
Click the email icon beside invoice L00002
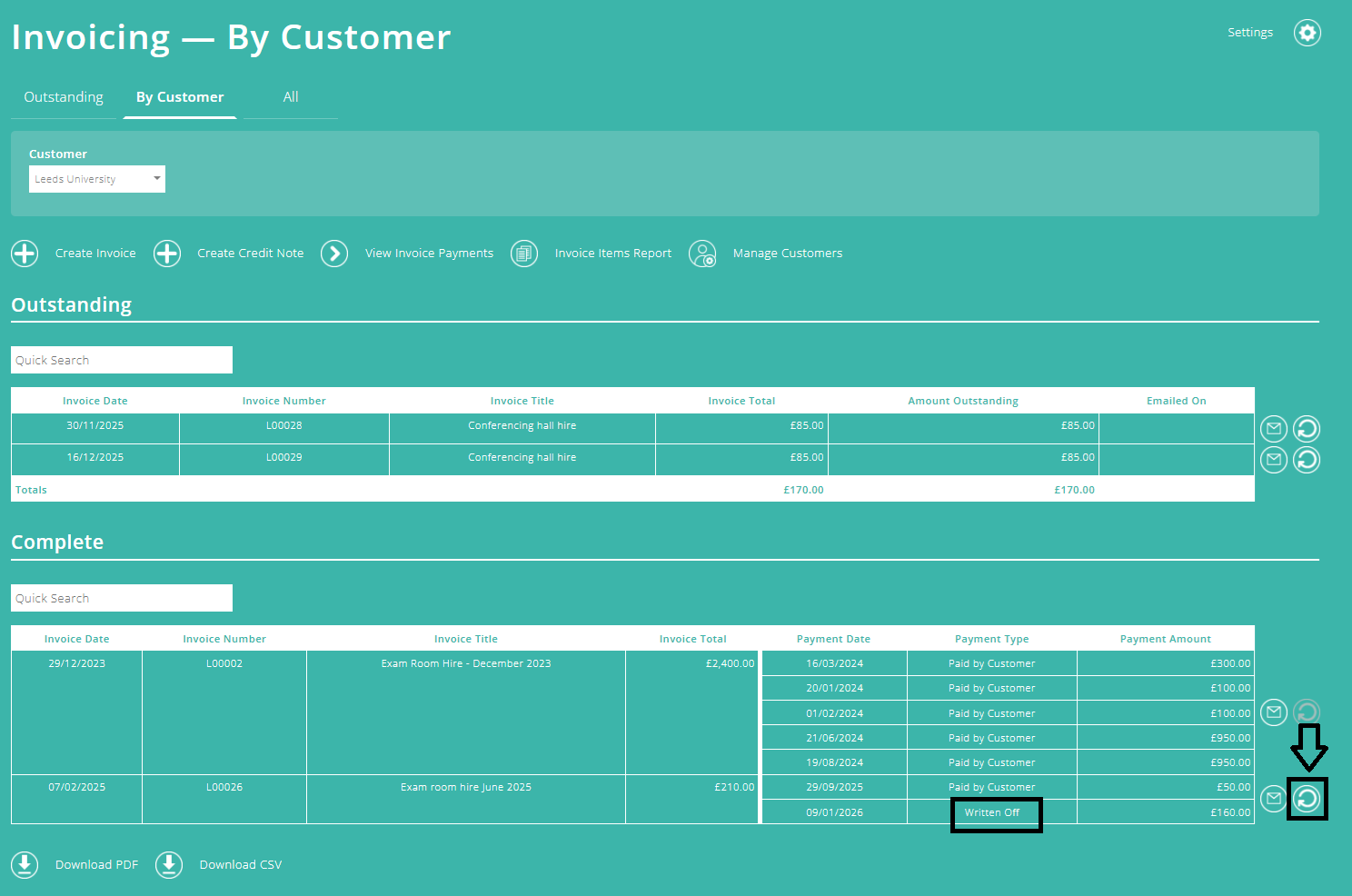tap(1273, 712)
